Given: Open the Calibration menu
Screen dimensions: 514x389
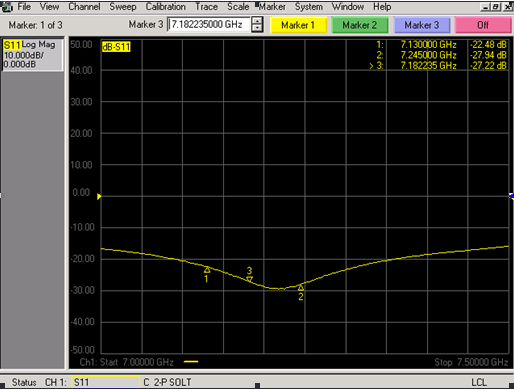Looking at the screenshot, I should 166,7.
